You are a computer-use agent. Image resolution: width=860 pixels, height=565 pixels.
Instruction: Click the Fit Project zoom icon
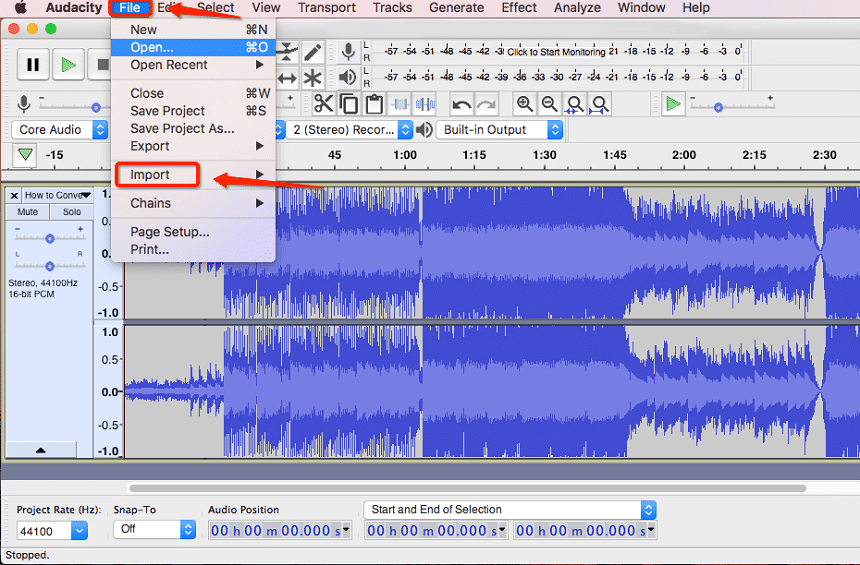[600, 104]
